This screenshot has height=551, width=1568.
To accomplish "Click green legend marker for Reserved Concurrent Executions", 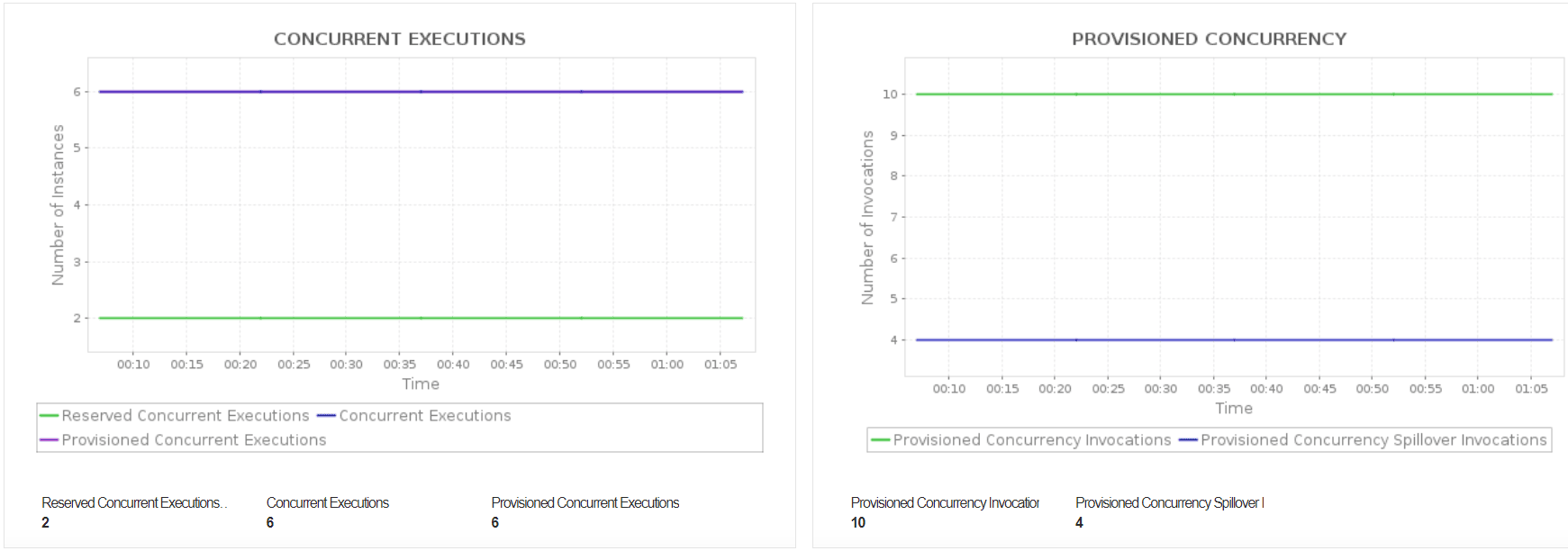I will click(49, 416).
